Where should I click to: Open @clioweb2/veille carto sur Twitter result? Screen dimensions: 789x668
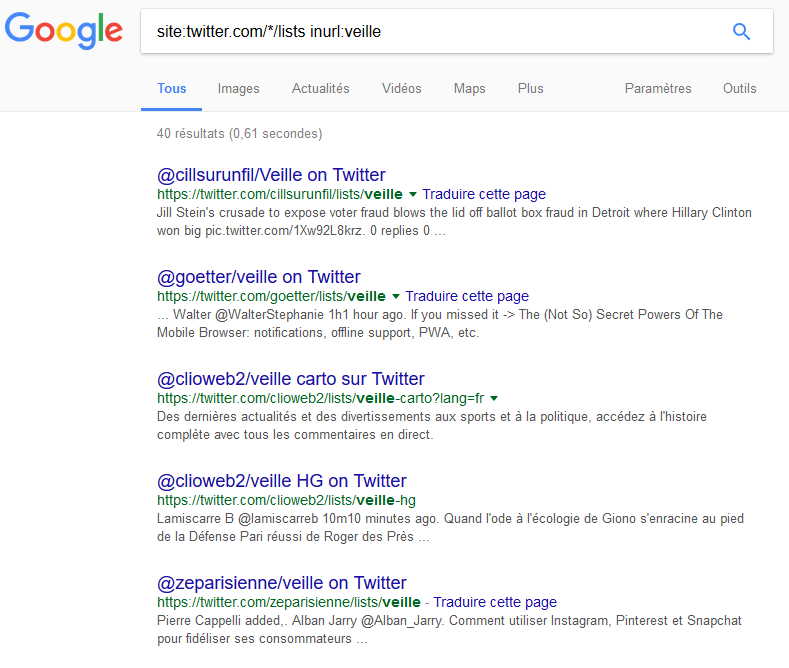pyautogui.click(x=290, y=379)
